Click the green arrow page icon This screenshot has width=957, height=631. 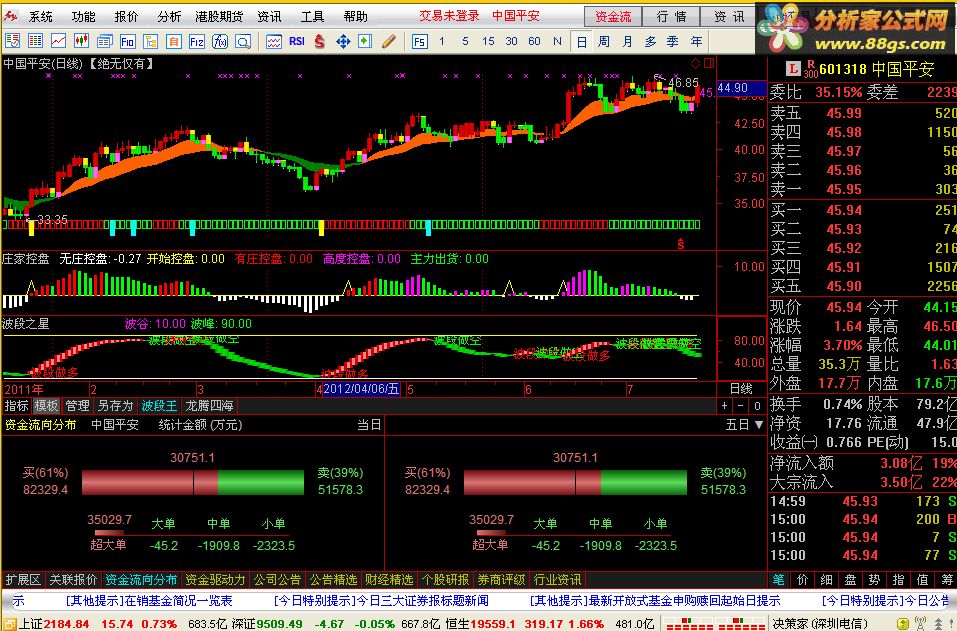click(365, 41)
